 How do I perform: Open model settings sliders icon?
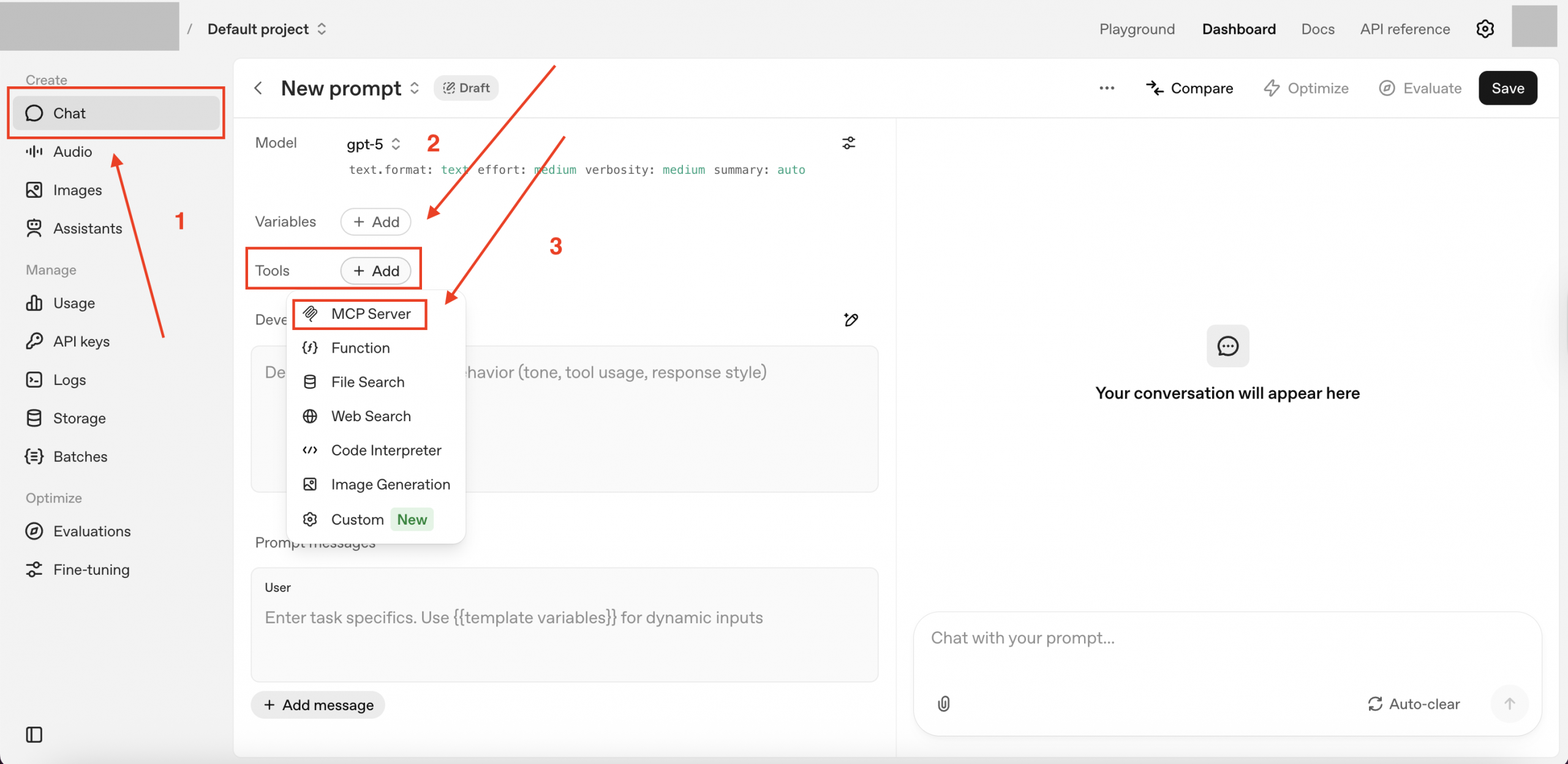pos(849,143)
